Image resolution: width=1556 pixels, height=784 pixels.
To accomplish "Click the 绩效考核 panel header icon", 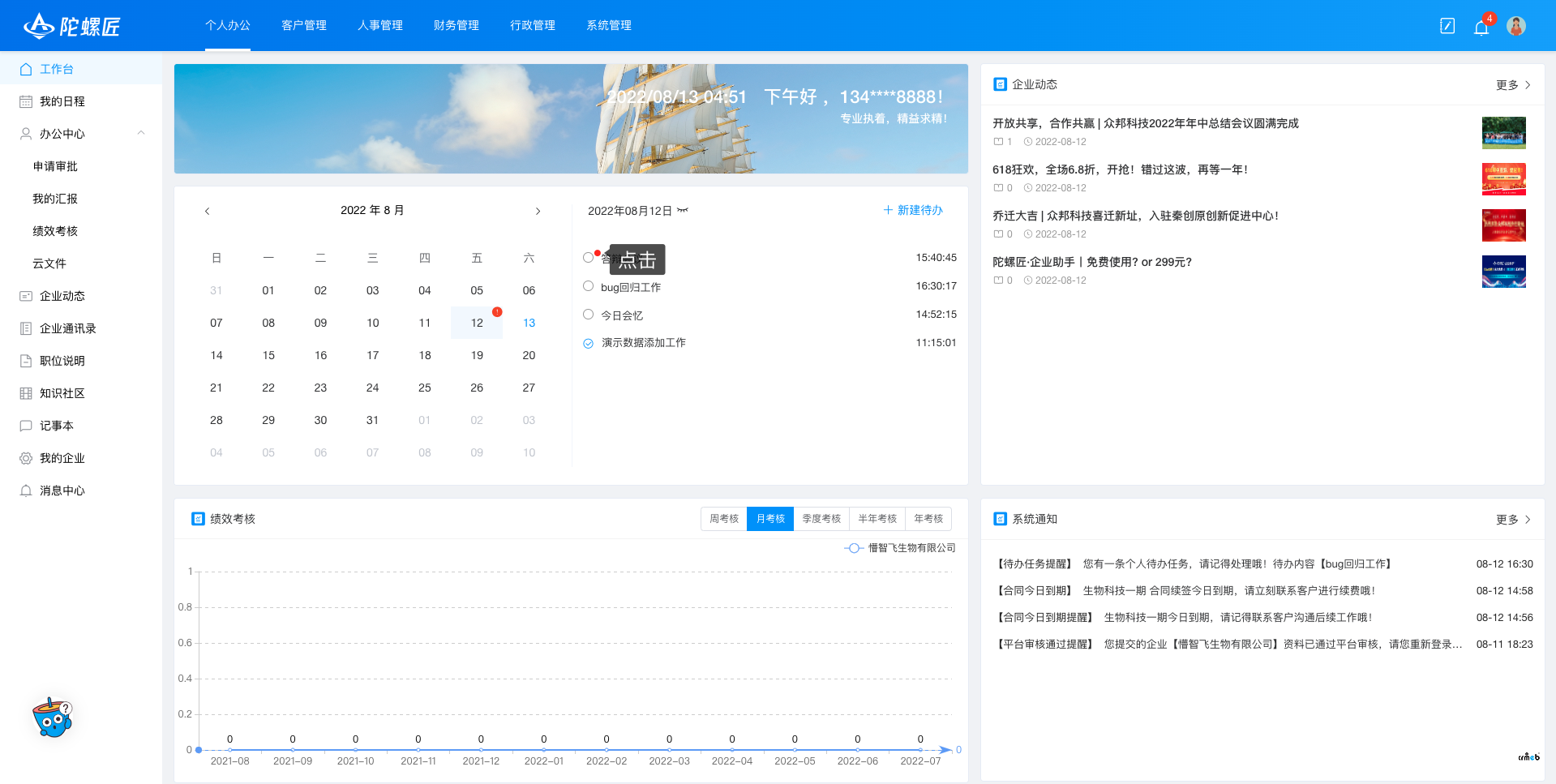I will pos(198,519).
